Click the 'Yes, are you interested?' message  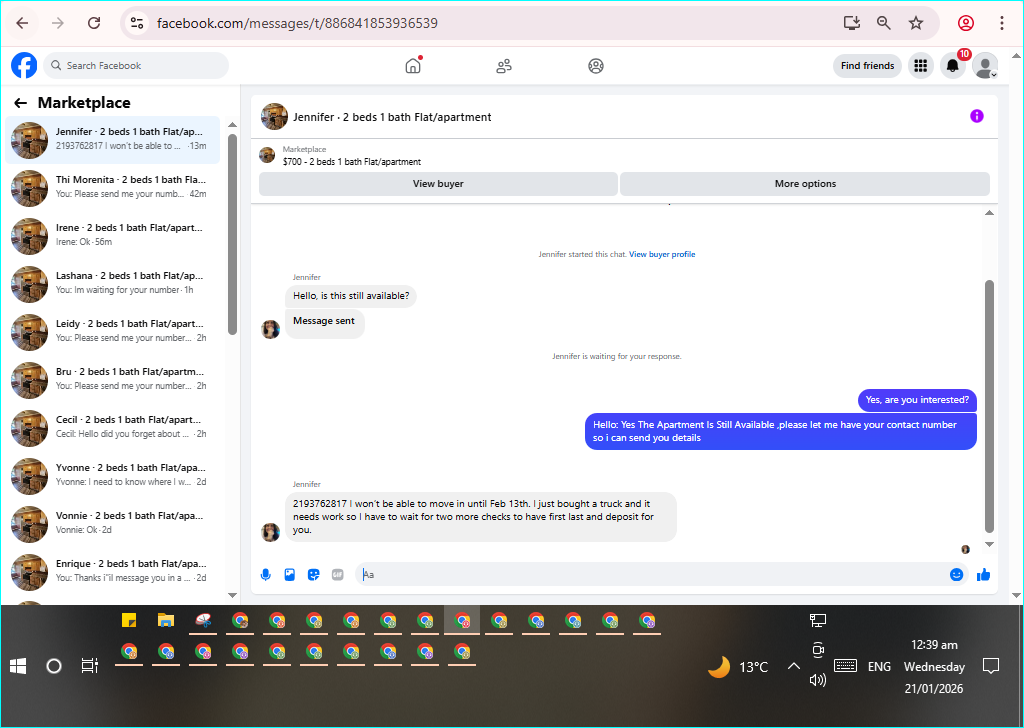coord(917,400)
